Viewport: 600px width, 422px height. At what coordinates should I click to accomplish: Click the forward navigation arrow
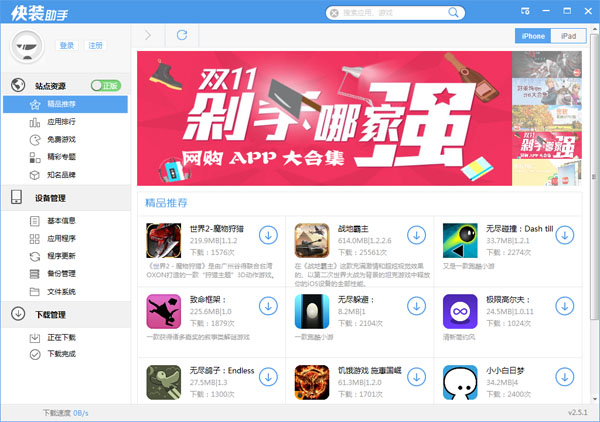click(x=148, y=36)
